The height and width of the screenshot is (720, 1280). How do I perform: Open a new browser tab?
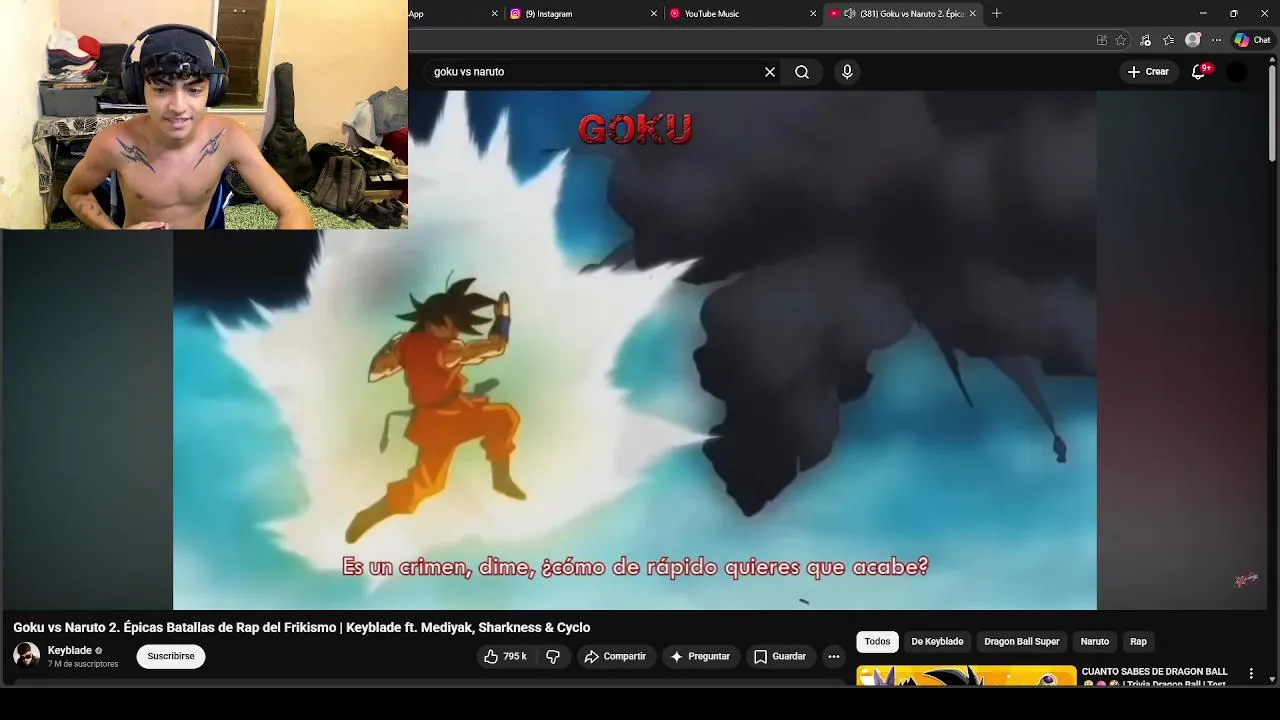(x=996, y=14)
